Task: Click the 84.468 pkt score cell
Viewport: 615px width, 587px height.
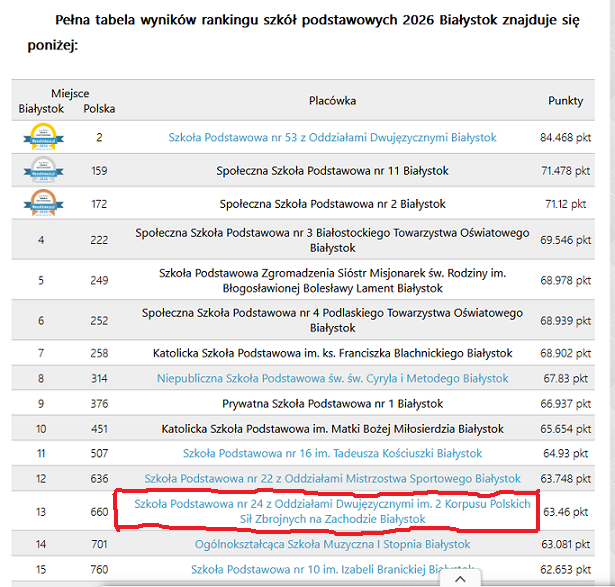Action: click(x=565, y=138)
